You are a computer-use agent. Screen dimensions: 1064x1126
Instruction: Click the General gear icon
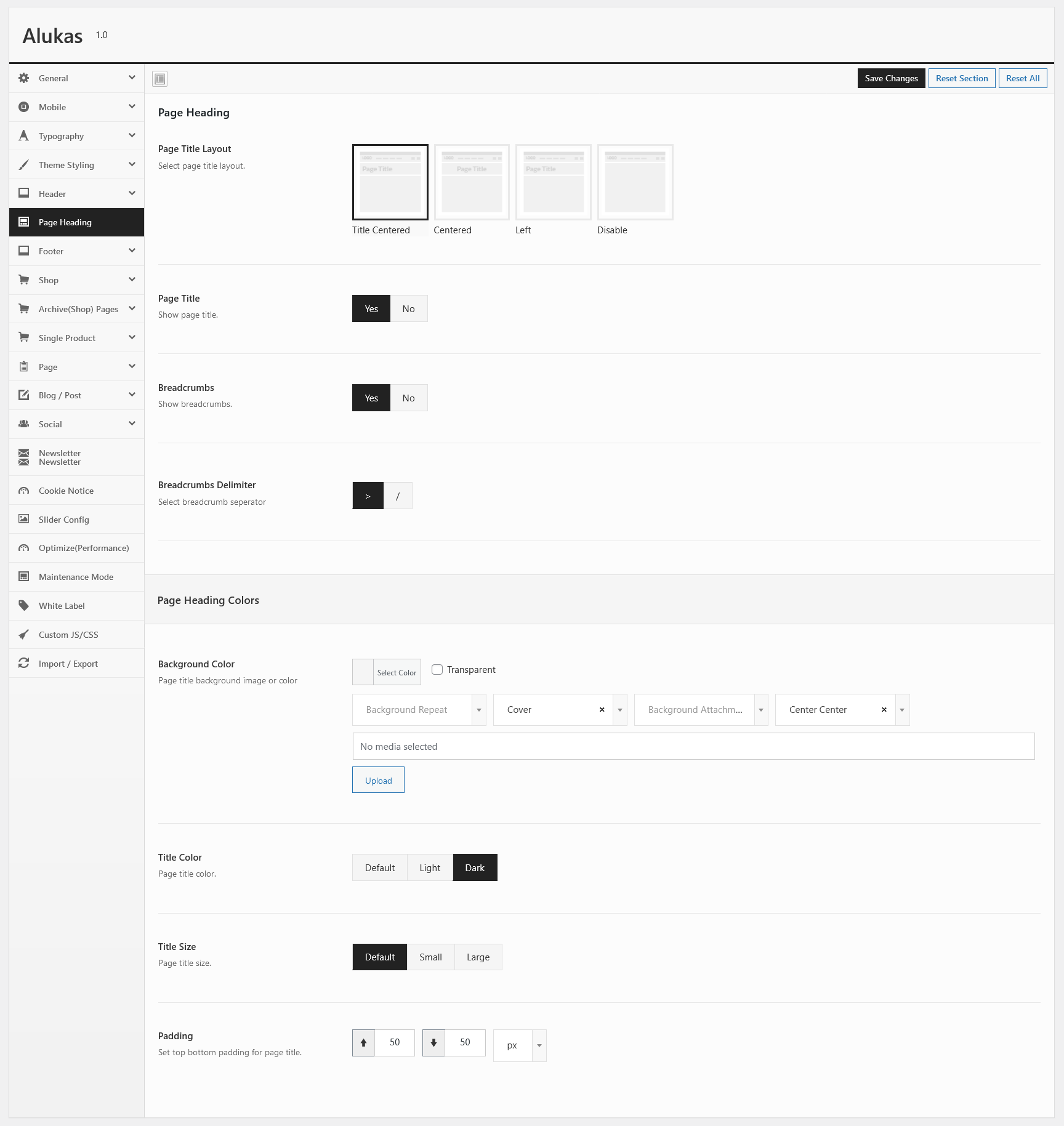24,78
